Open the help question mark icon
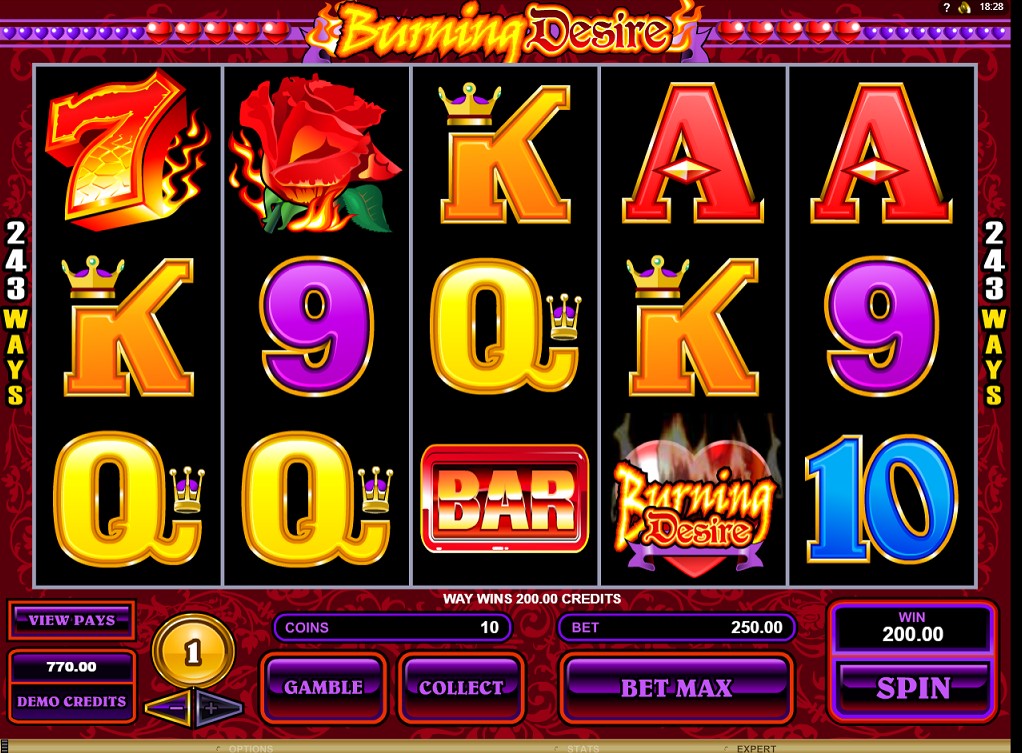This screenshot has height=753, width=1022. [x=946, y=7]
